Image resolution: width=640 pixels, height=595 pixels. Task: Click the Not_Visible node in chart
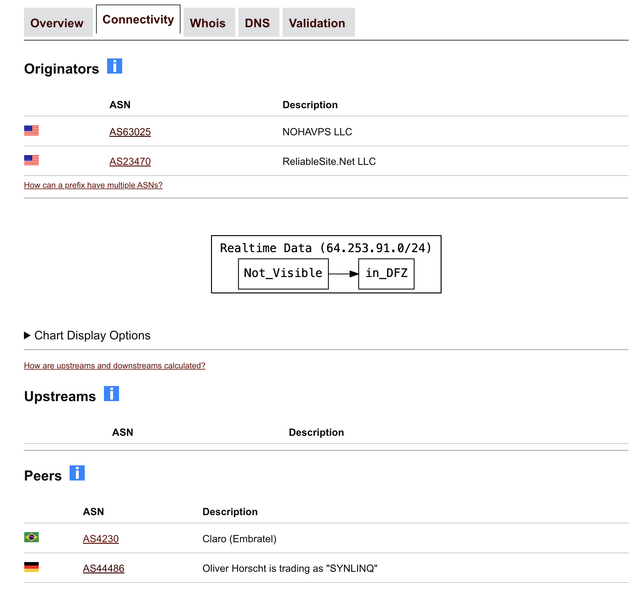click(x=283, y=273)
